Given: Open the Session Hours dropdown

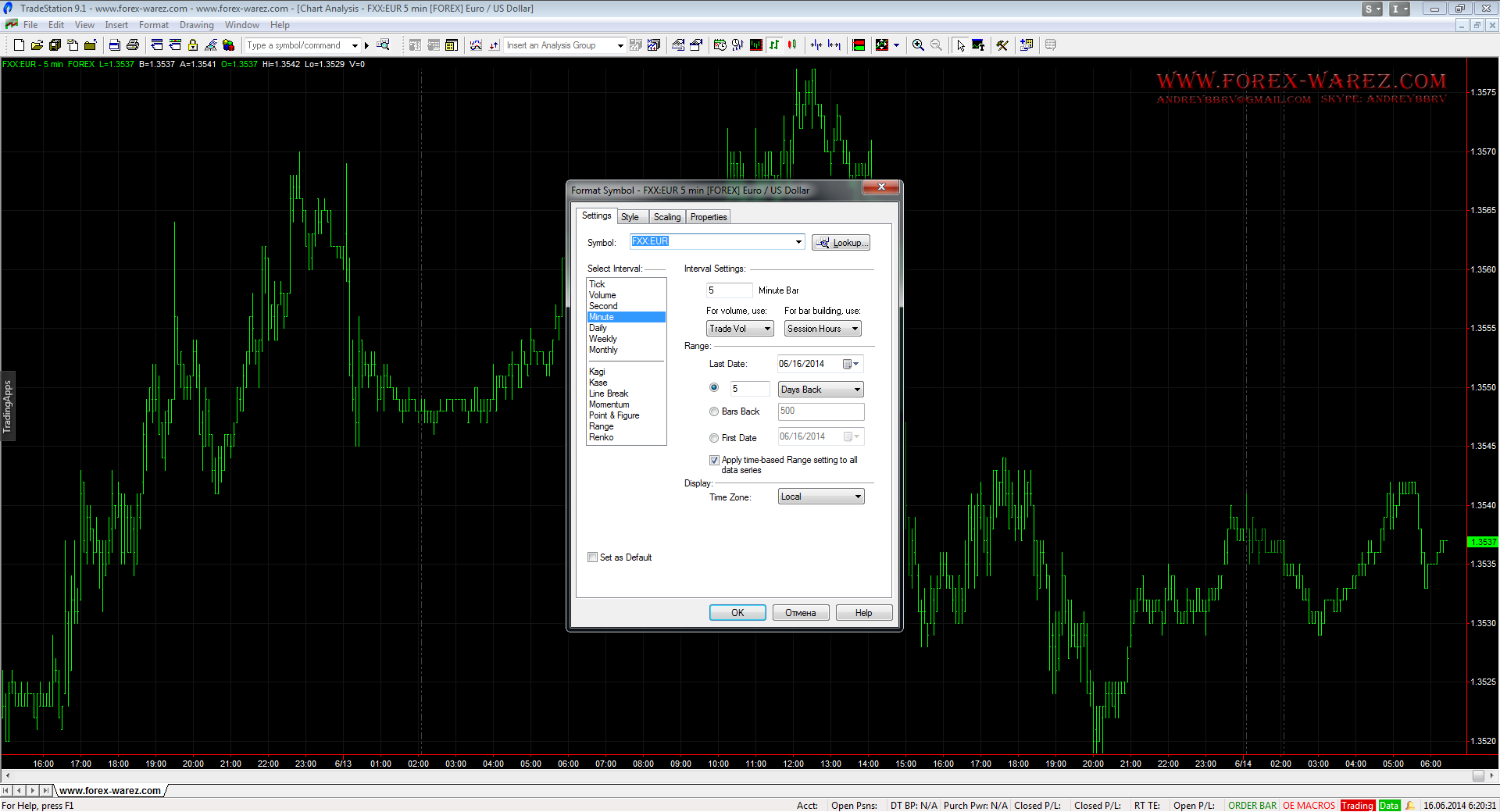Looking at the screenshot, I should click(823, 329).
